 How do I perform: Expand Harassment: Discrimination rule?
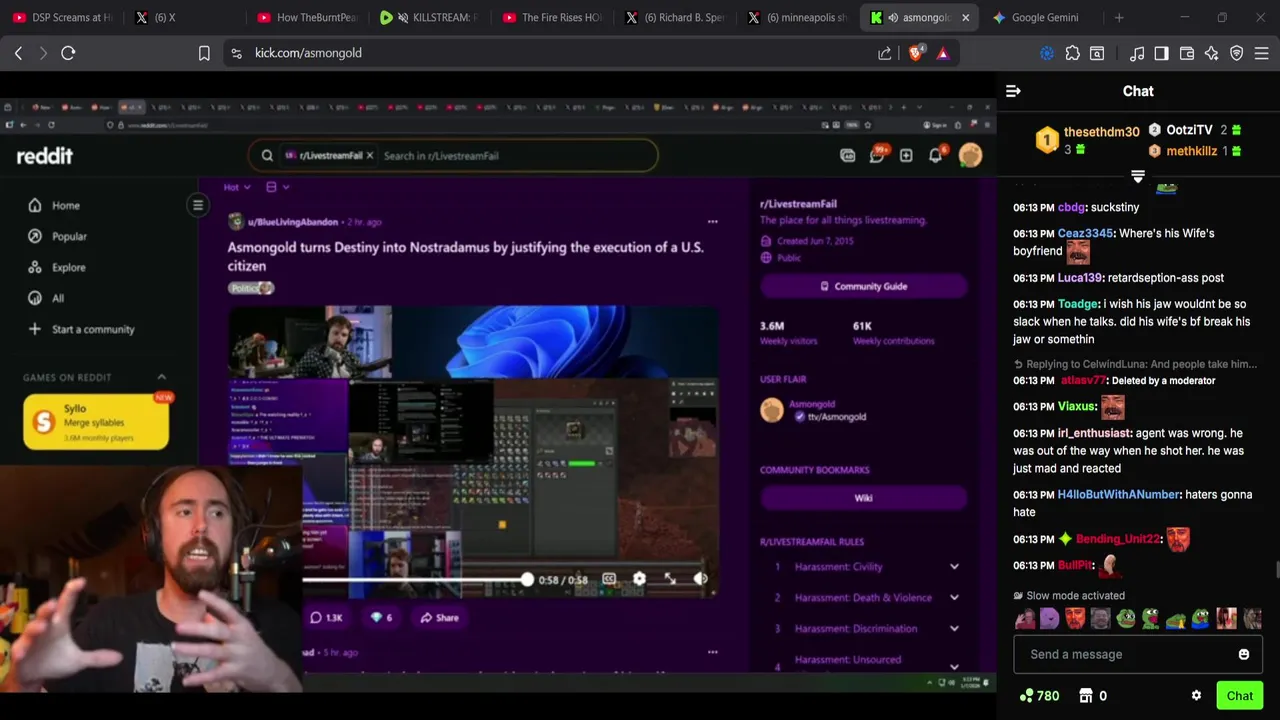tap(954, 629)
